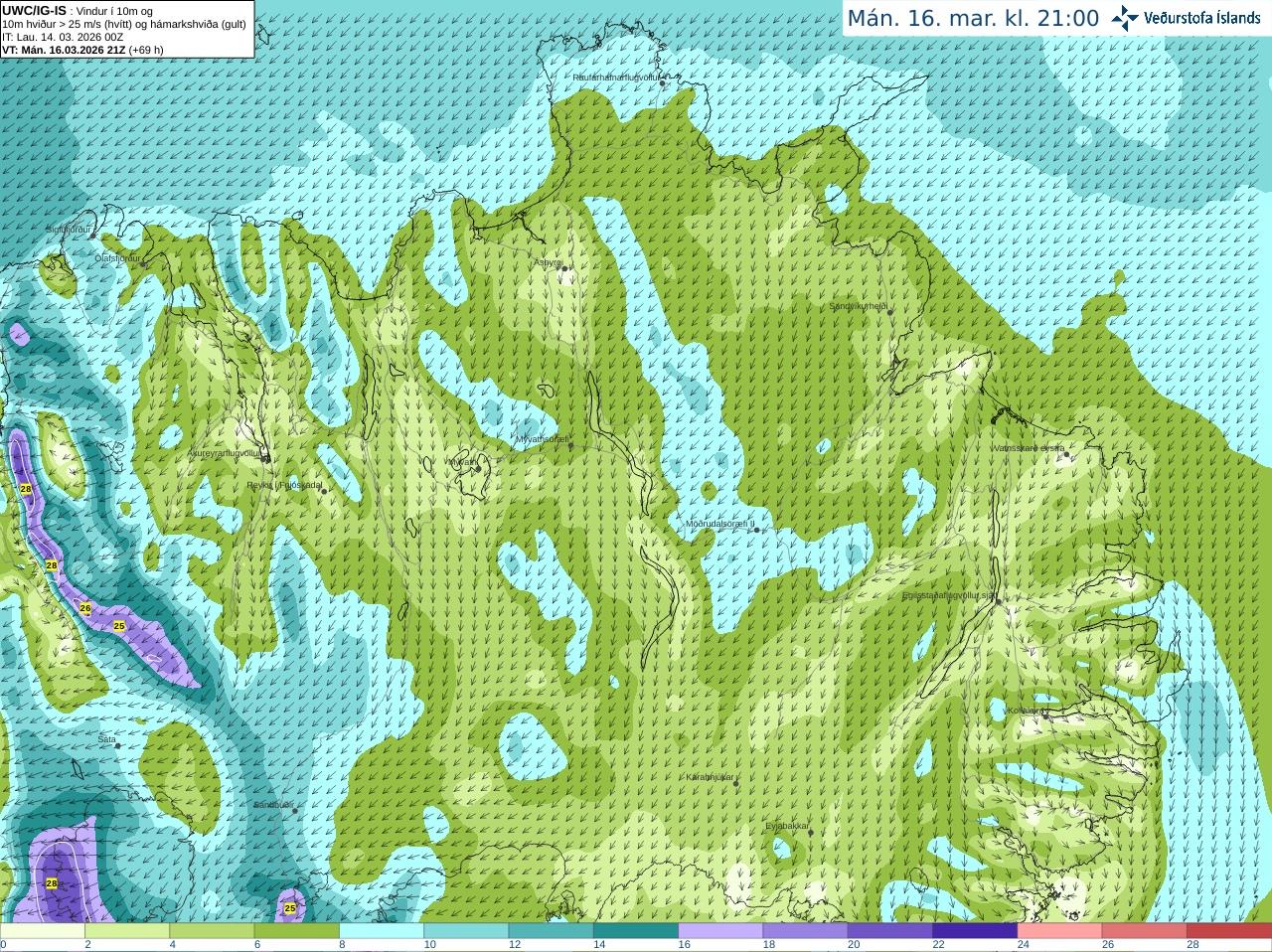The height and width of the screenshot is (952, 1272).
Task: Click the 26–28 salmon red legend swatch
Action: (x=1145, y=931)
